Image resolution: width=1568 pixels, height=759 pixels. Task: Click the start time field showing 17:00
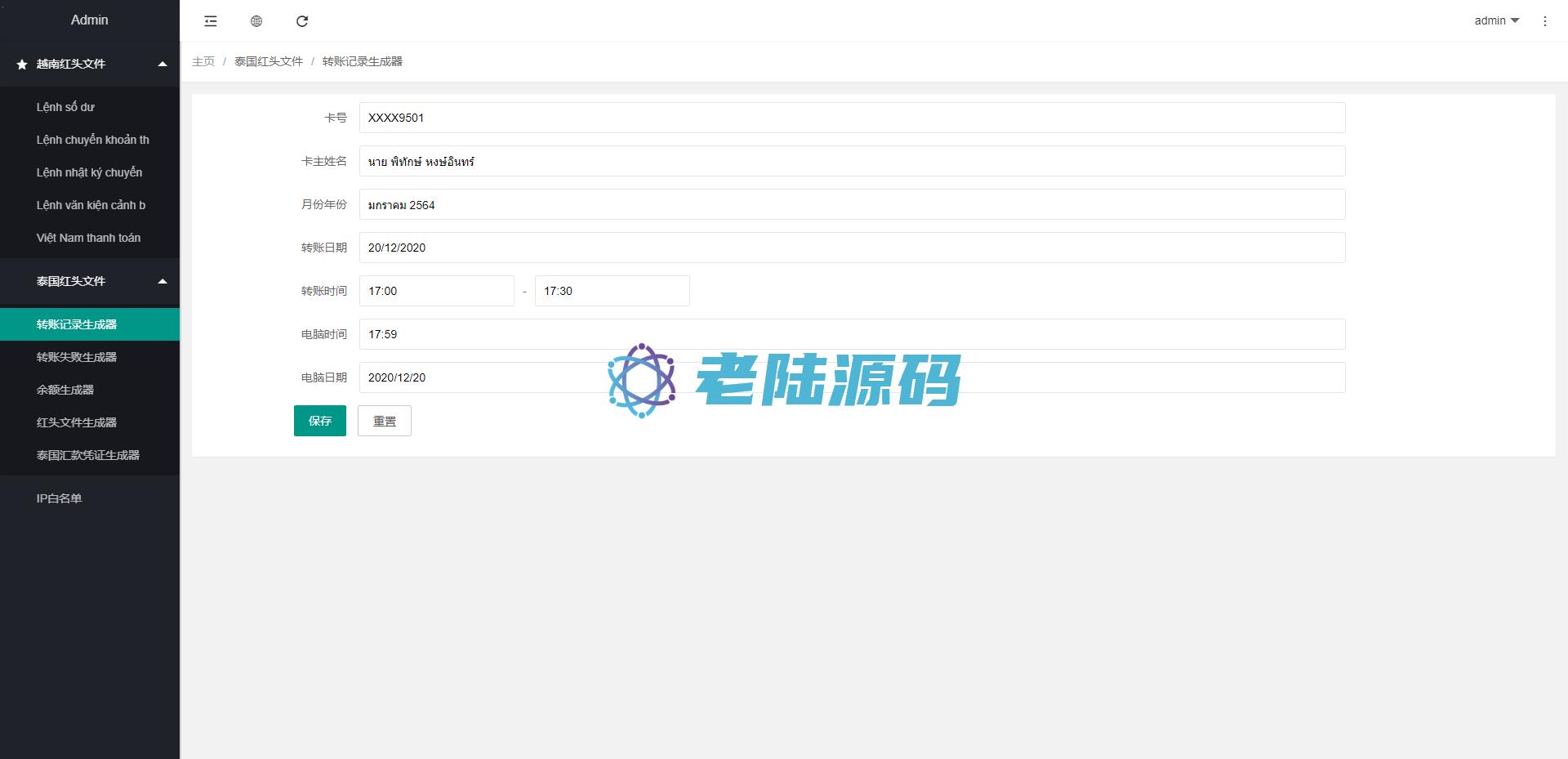coord(436,291)
